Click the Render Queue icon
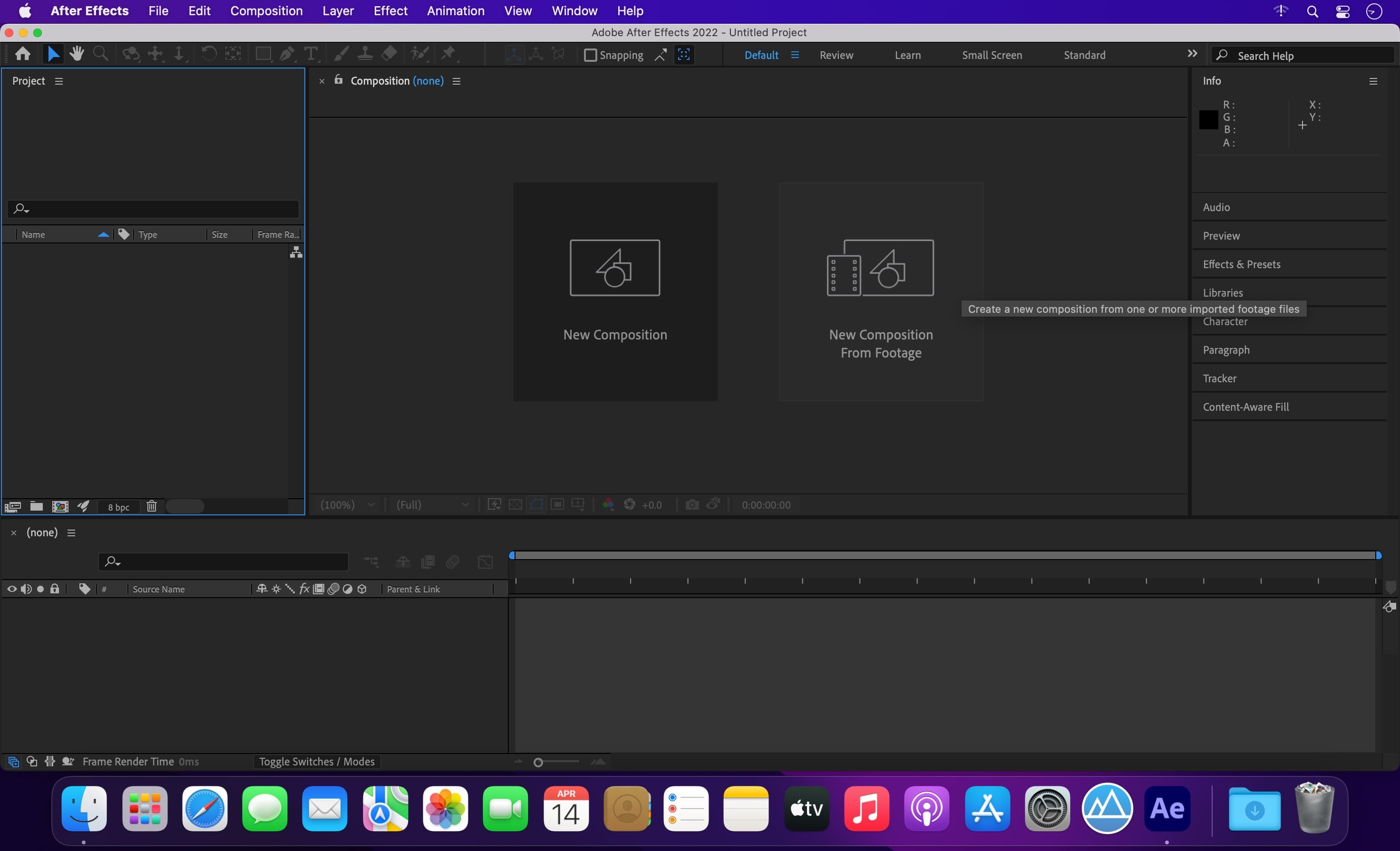1400x851 pixels. point(85,505)
